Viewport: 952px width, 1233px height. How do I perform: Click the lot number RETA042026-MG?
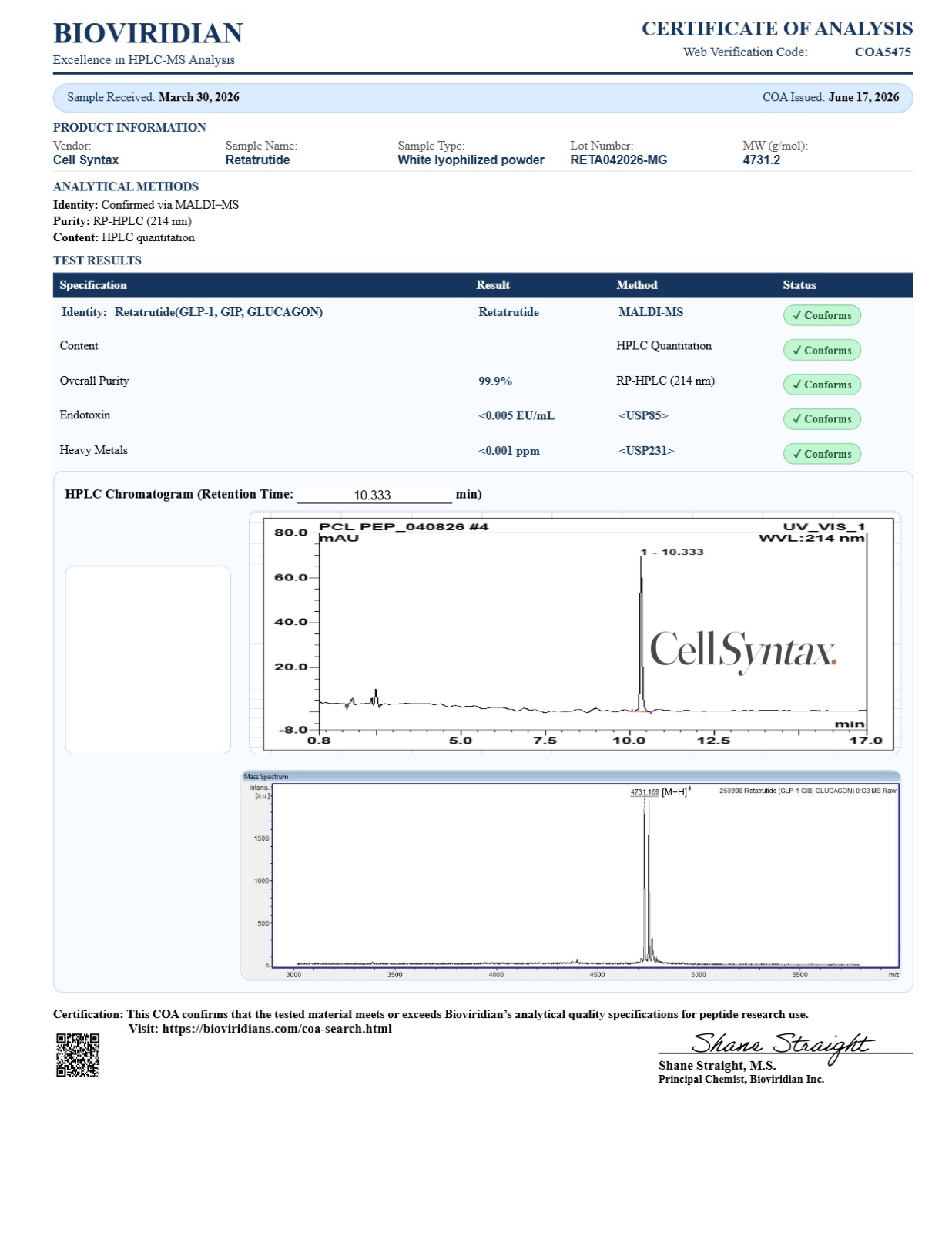pyautogui.click(x=618, y=160)
